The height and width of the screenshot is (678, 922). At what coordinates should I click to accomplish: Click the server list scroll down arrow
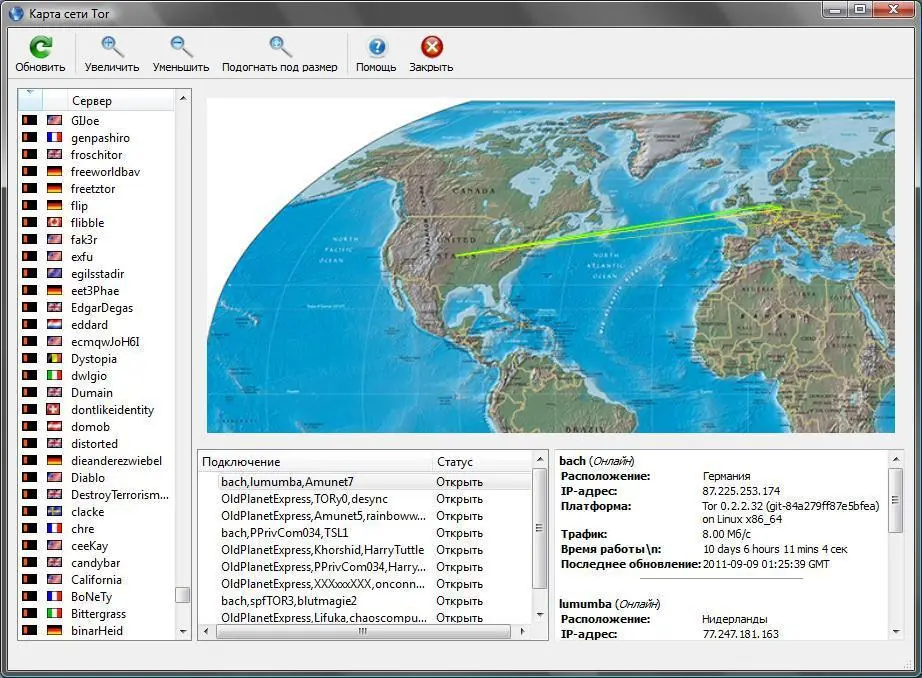click(183, 632)
